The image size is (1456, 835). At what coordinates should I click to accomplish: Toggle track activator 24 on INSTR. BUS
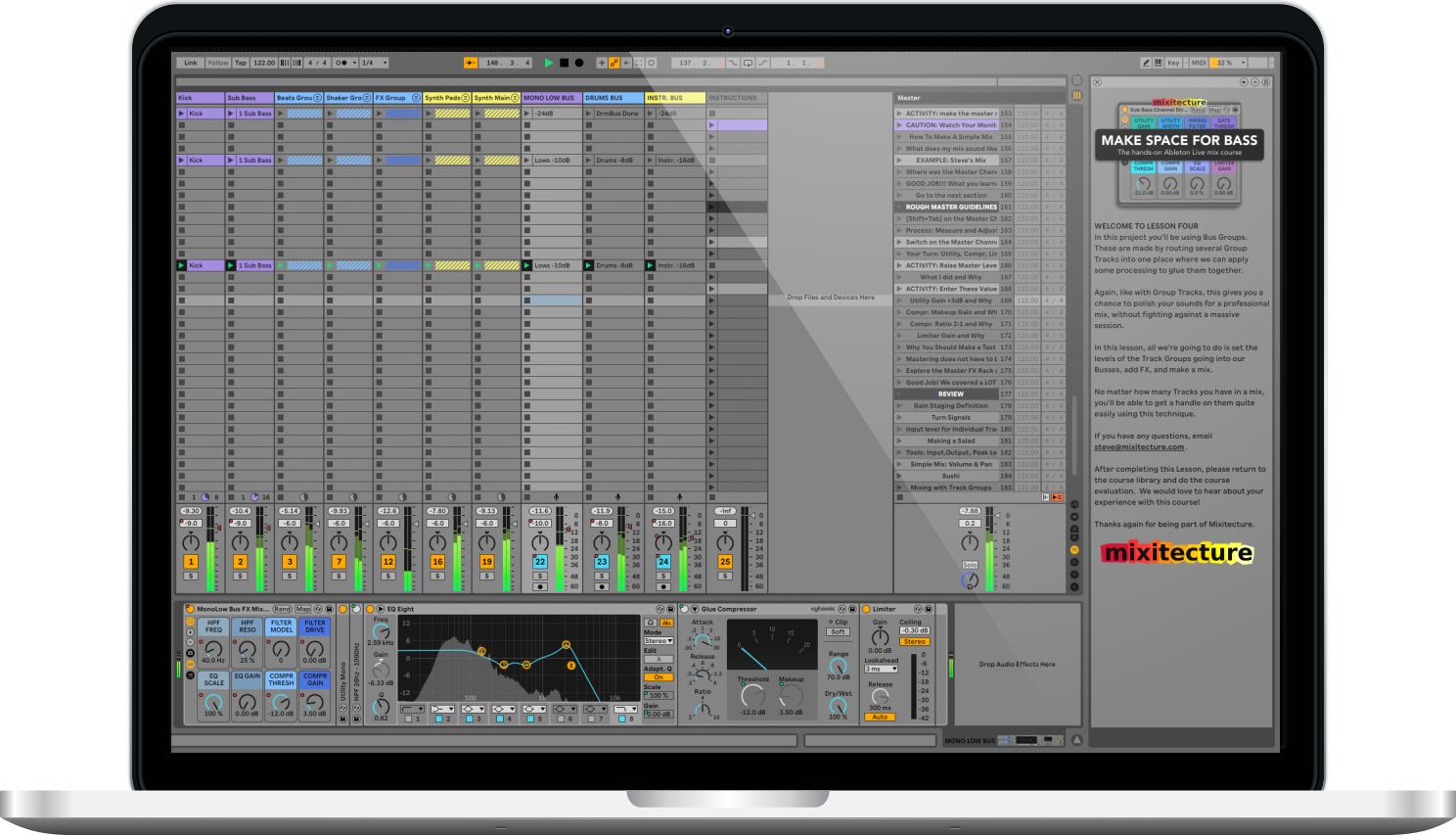[x=663, y=562]
